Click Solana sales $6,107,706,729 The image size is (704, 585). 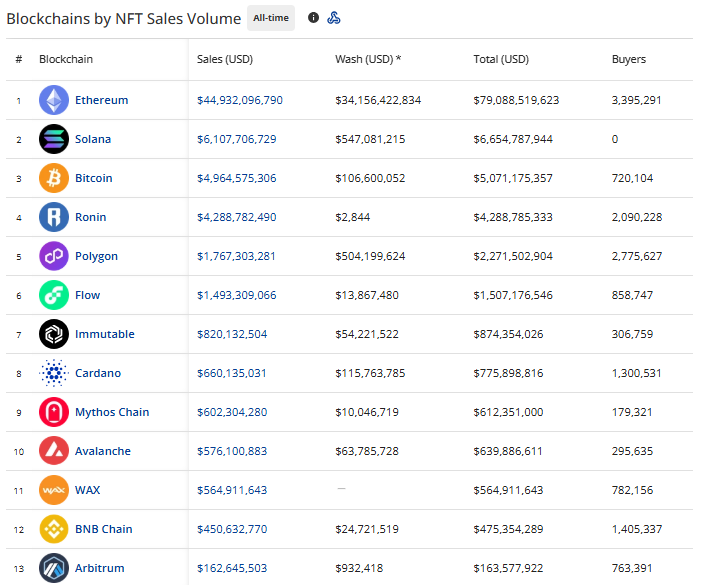coord(237,139)
